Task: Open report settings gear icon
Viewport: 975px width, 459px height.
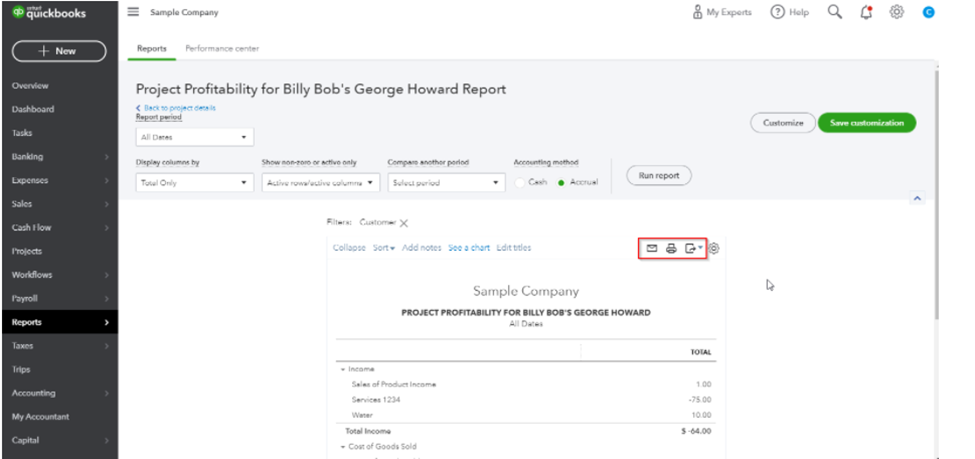Action: [714, 248]
